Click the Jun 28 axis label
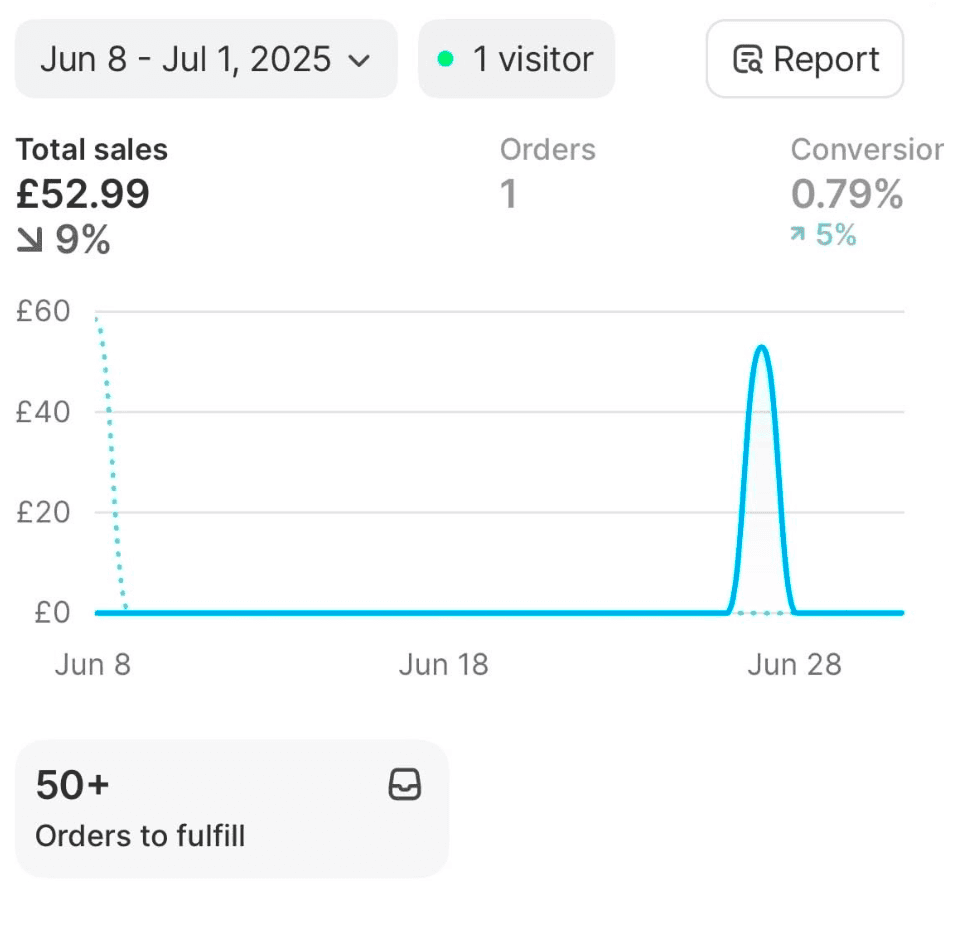Image resolution: width=968 pixels, height=928 pixels. click(x=794, y=665)
